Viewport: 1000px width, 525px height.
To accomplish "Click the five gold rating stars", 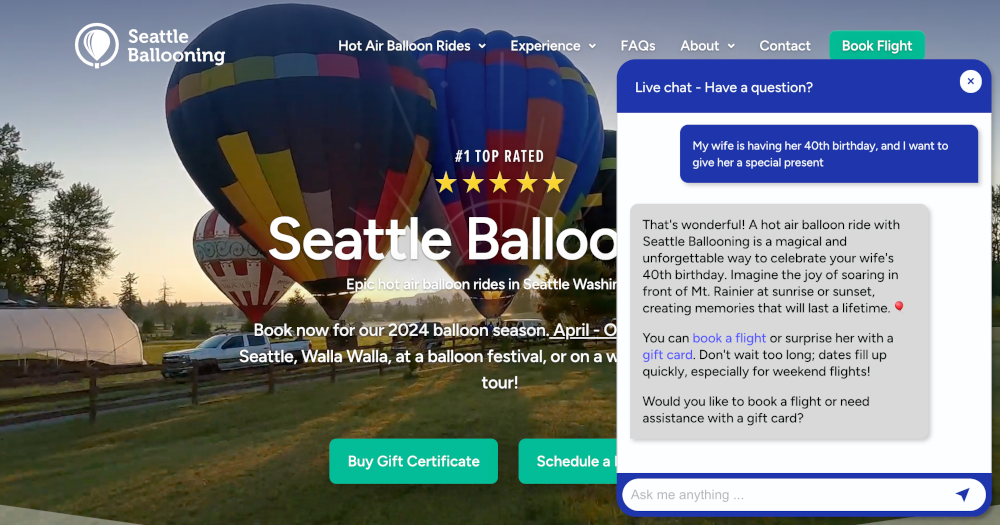I will coord(499,183).
